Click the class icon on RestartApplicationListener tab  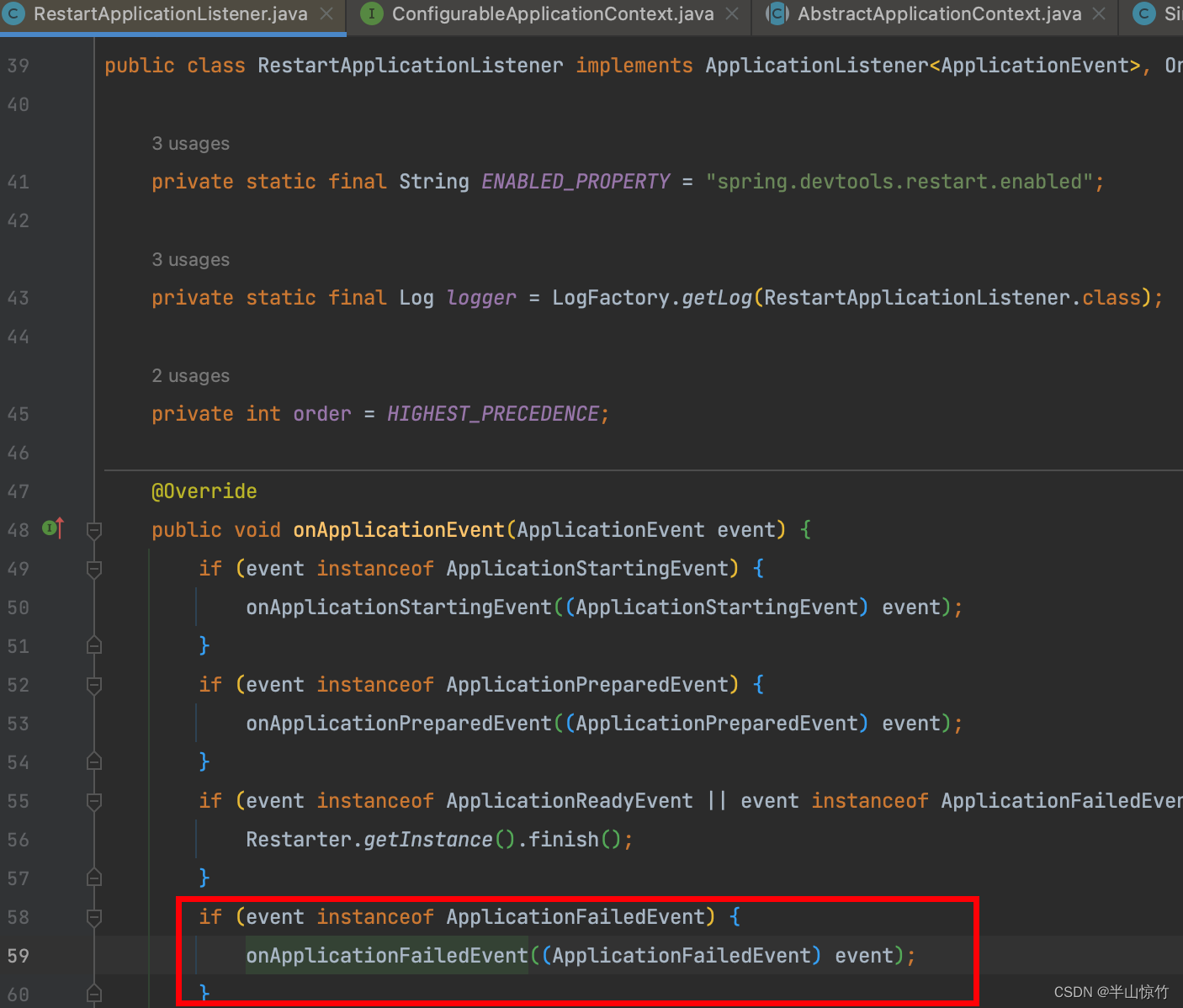coord(14,14)
